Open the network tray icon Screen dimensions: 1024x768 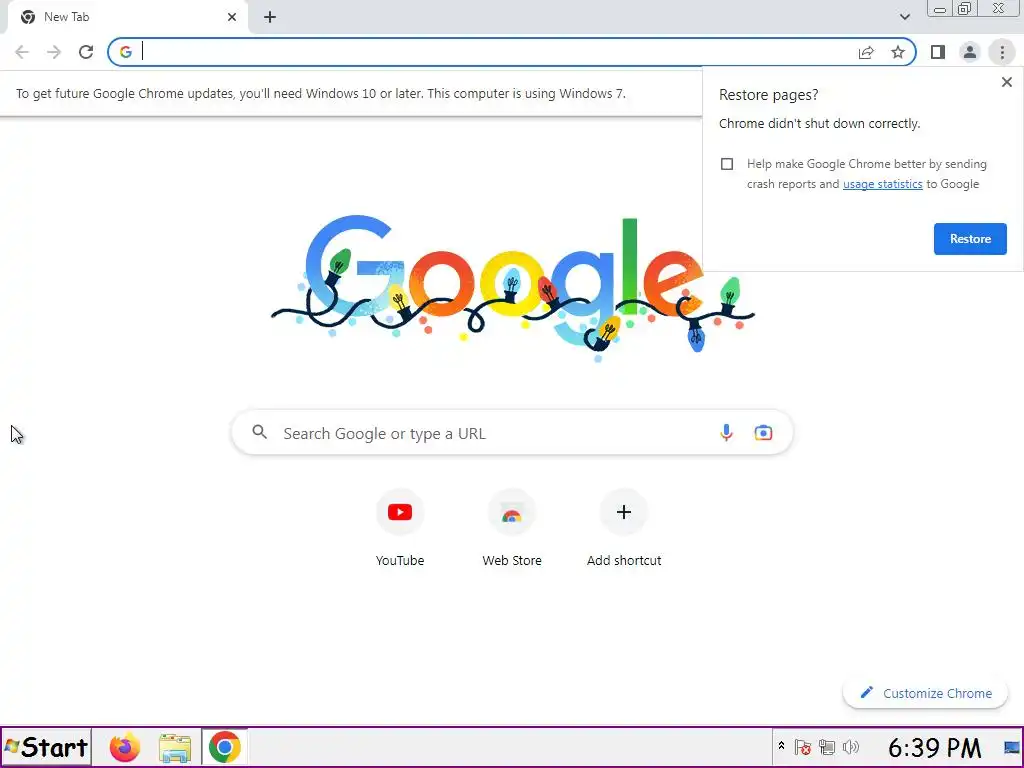827,747
